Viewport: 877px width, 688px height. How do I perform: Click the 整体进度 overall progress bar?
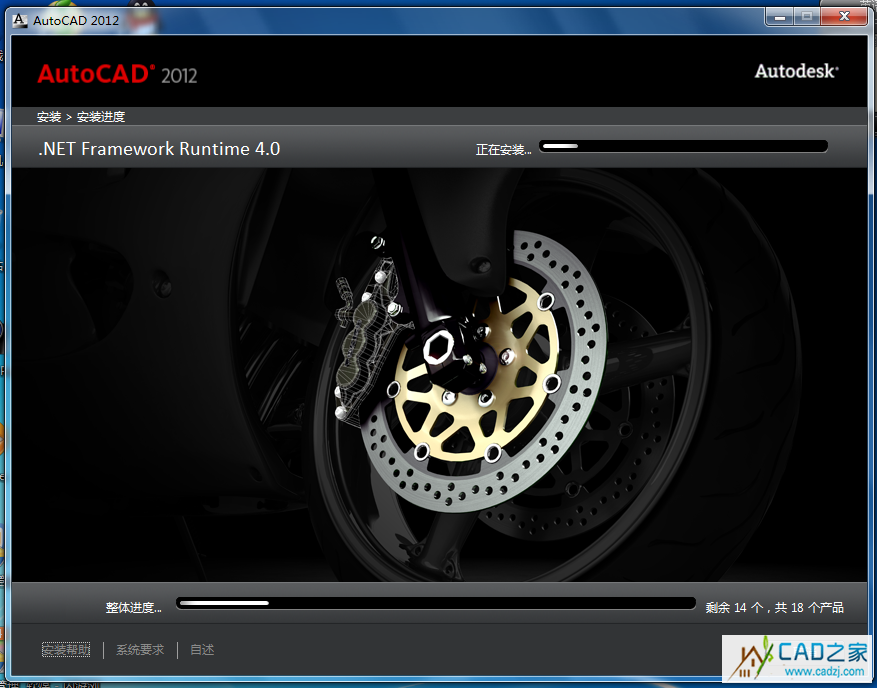click(435, 604)
